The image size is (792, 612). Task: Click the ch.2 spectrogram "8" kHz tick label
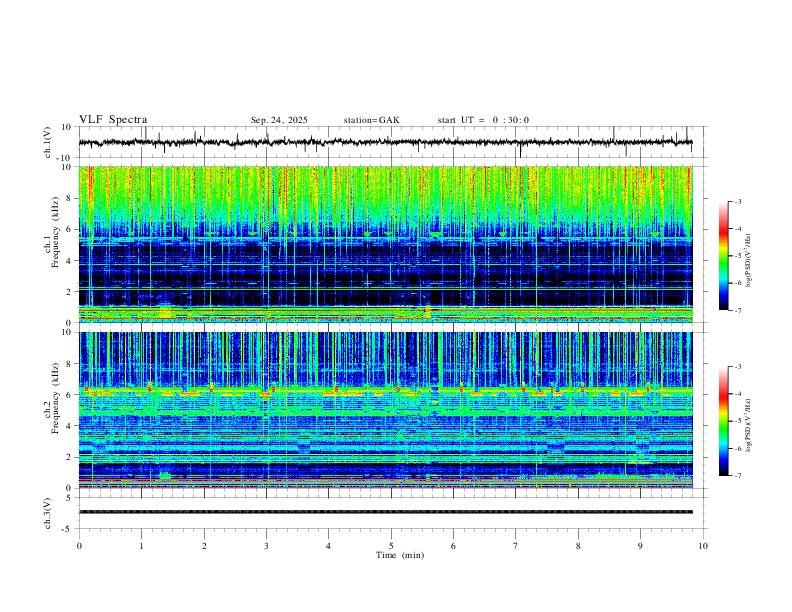71,364
